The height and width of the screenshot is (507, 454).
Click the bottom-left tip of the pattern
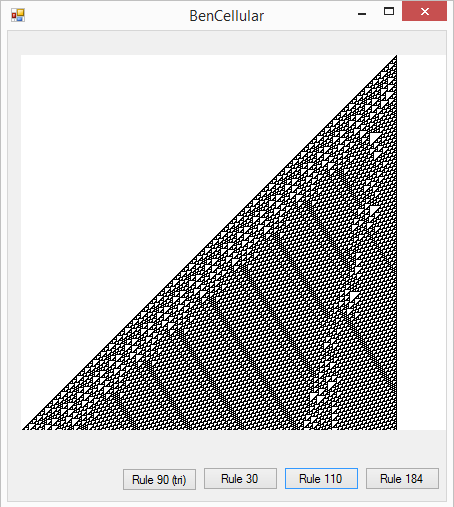[x=24, y=428]
